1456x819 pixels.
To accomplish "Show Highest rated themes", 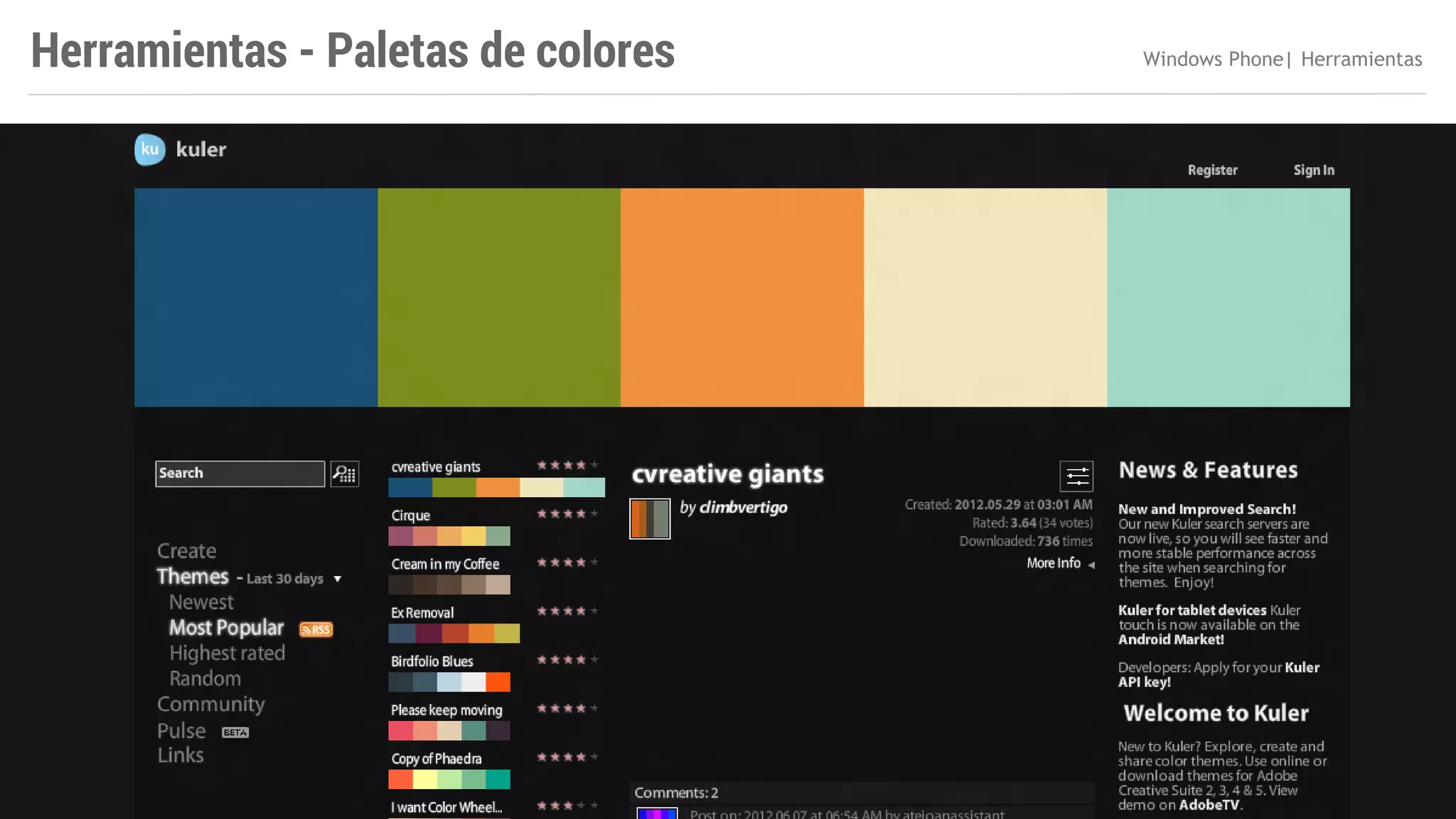I will (x=227, y=653).
